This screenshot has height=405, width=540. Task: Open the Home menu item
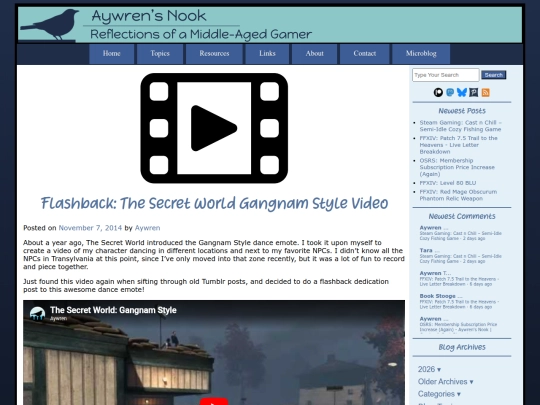tap(112, 54)
